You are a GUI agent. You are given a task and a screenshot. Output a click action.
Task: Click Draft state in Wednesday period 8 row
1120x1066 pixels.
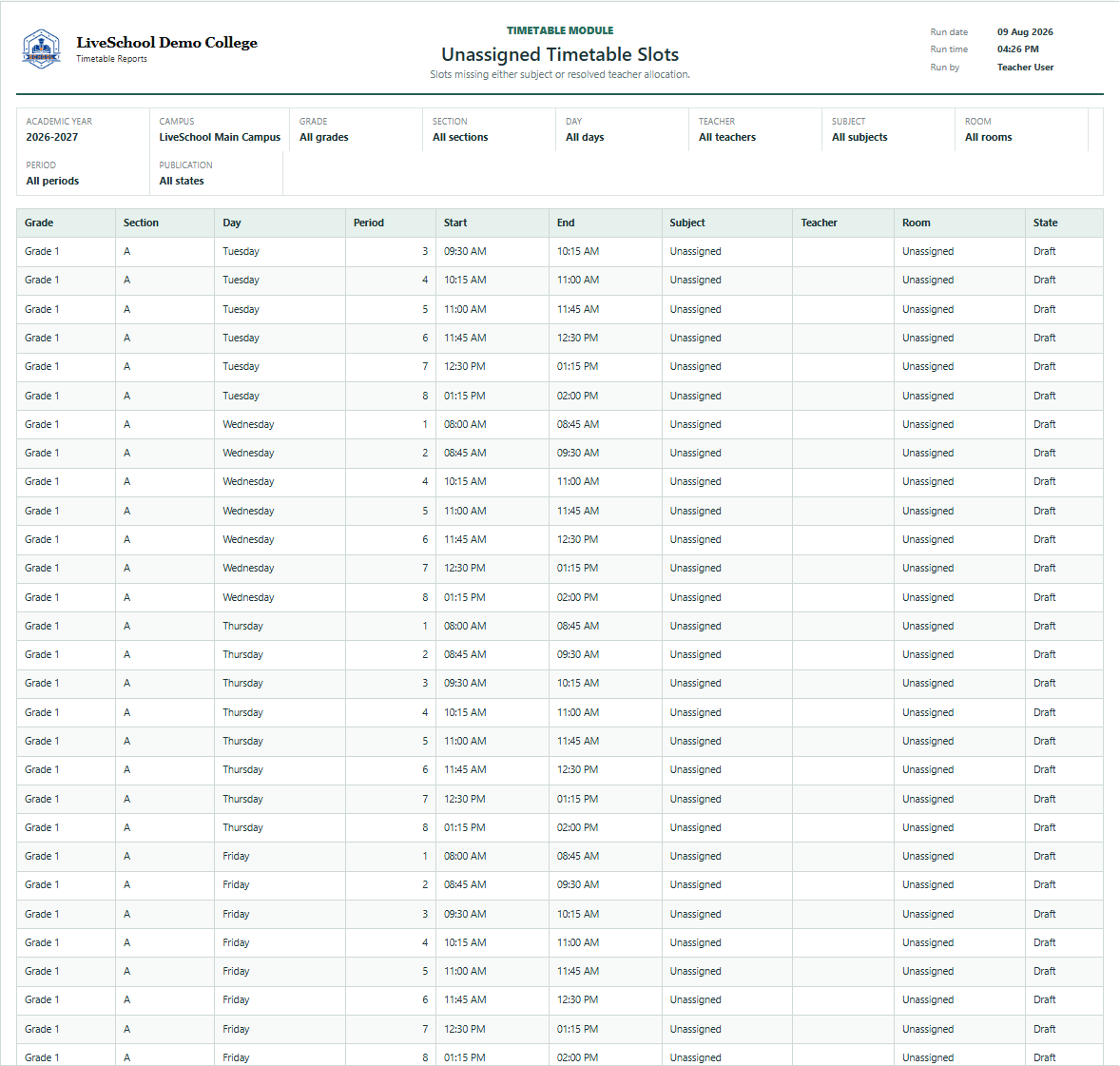1044,597
